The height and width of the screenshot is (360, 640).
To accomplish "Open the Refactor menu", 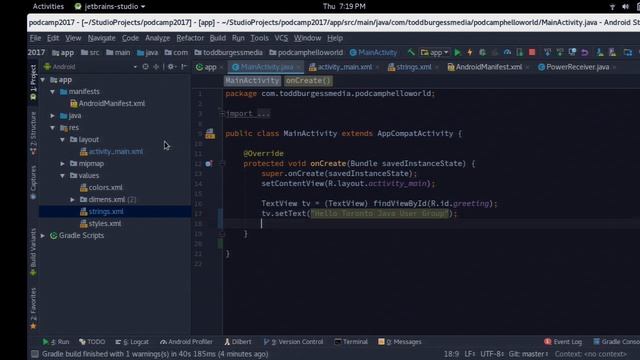I will coord(190,38).
